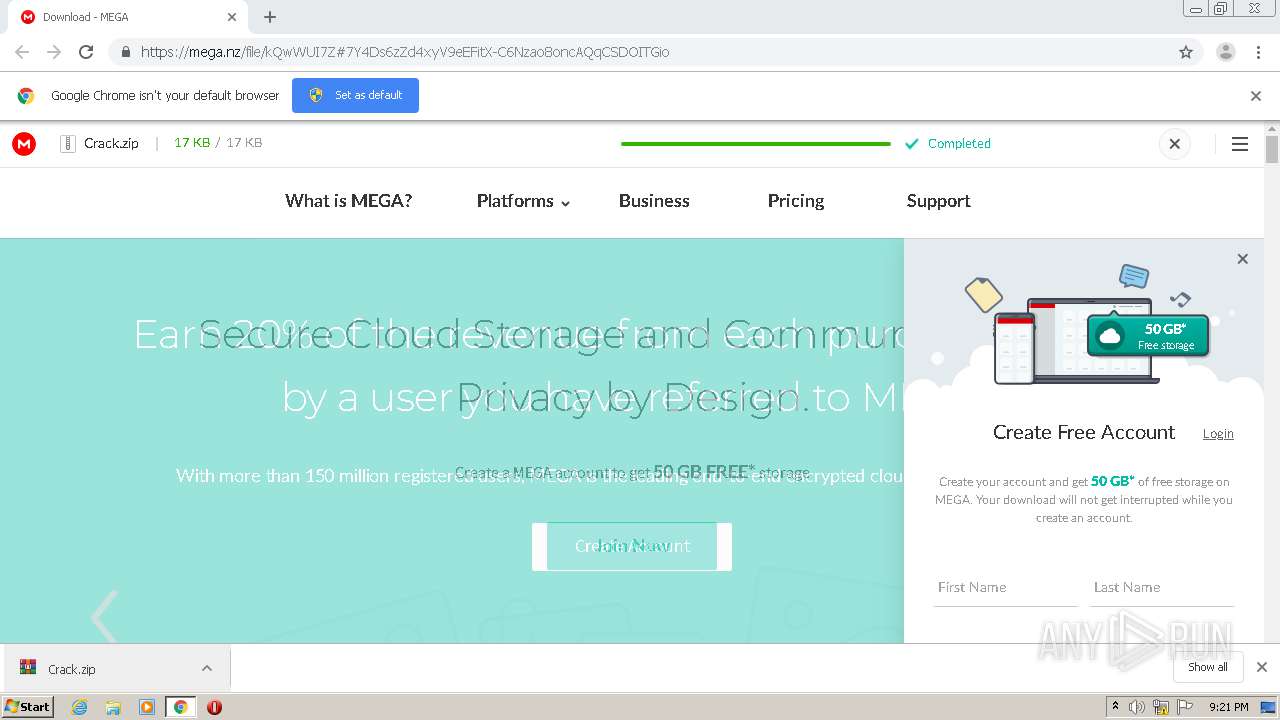The width and height of the screenshot is (1280, 720).
Task: Click the Action Center flag tray icon
Action: point(1185,707)
